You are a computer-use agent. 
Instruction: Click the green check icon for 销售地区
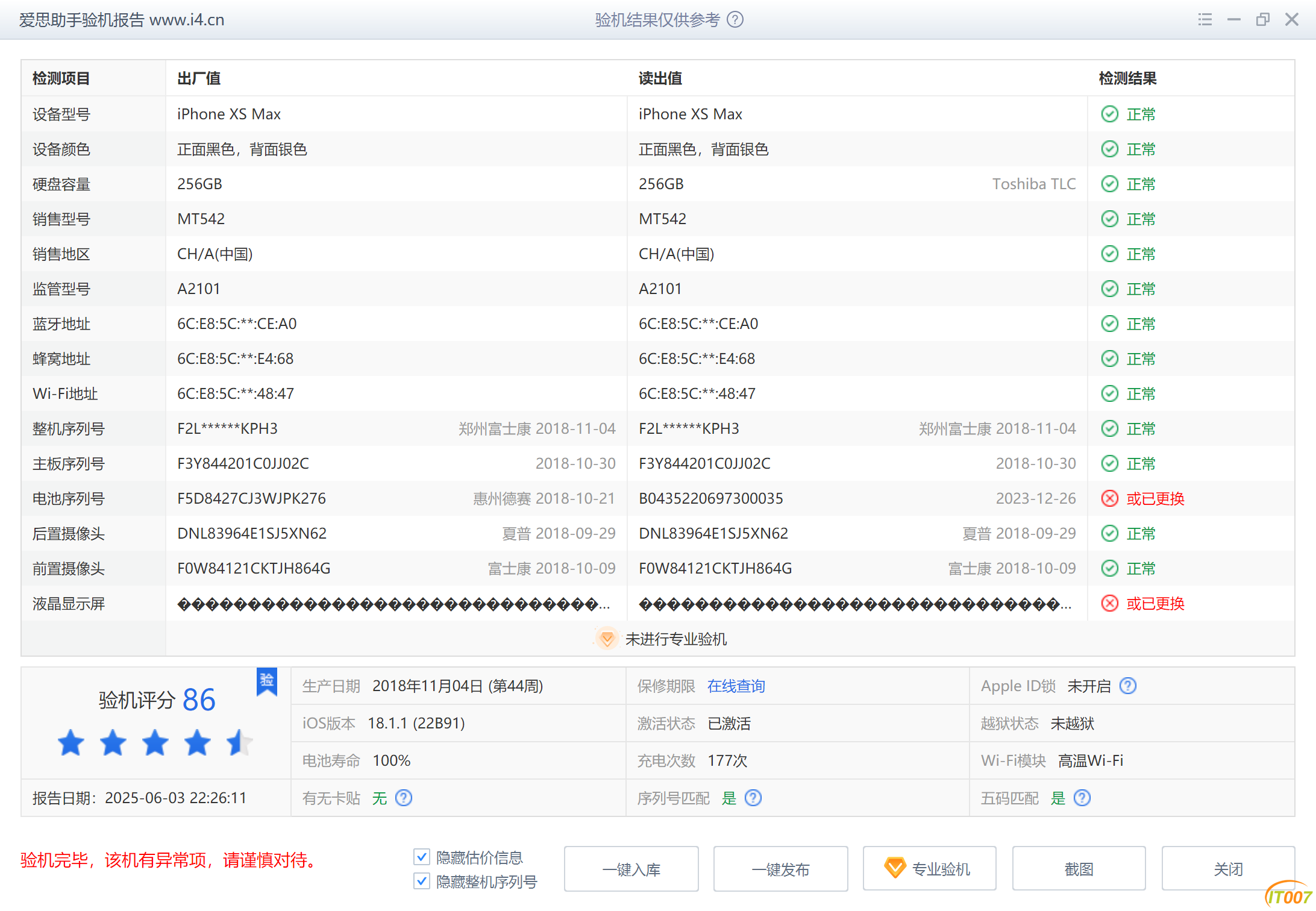pos(1110,254)
